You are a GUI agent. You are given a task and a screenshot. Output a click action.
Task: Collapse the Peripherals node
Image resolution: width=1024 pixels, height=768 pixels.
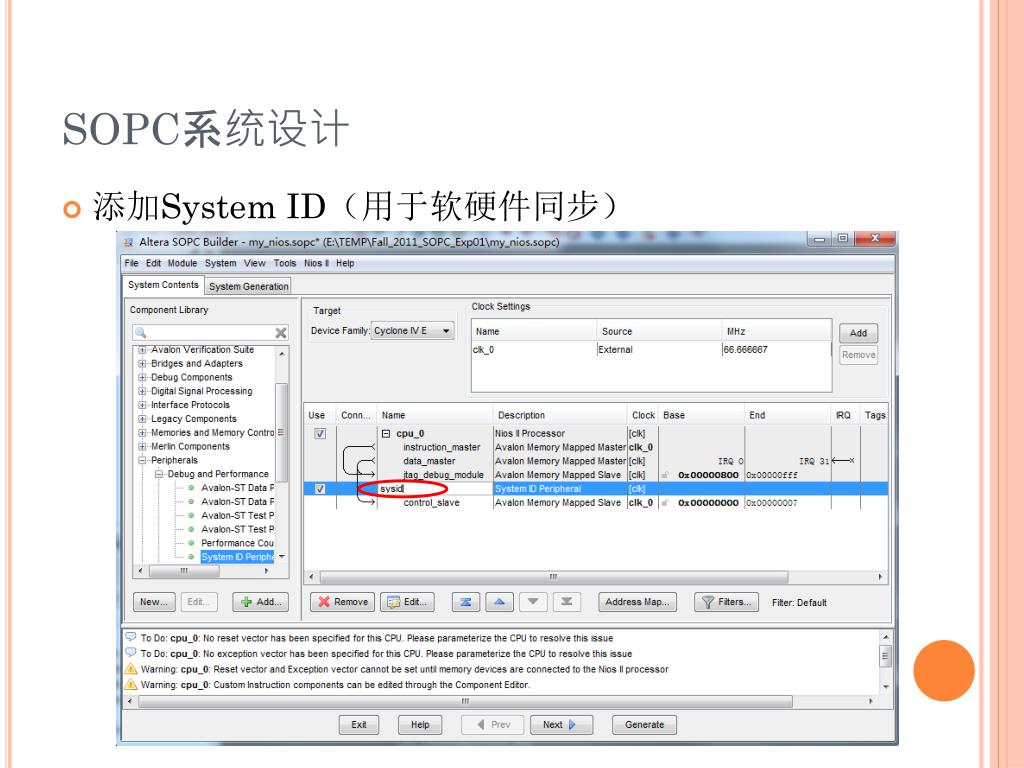click(142, 460)
